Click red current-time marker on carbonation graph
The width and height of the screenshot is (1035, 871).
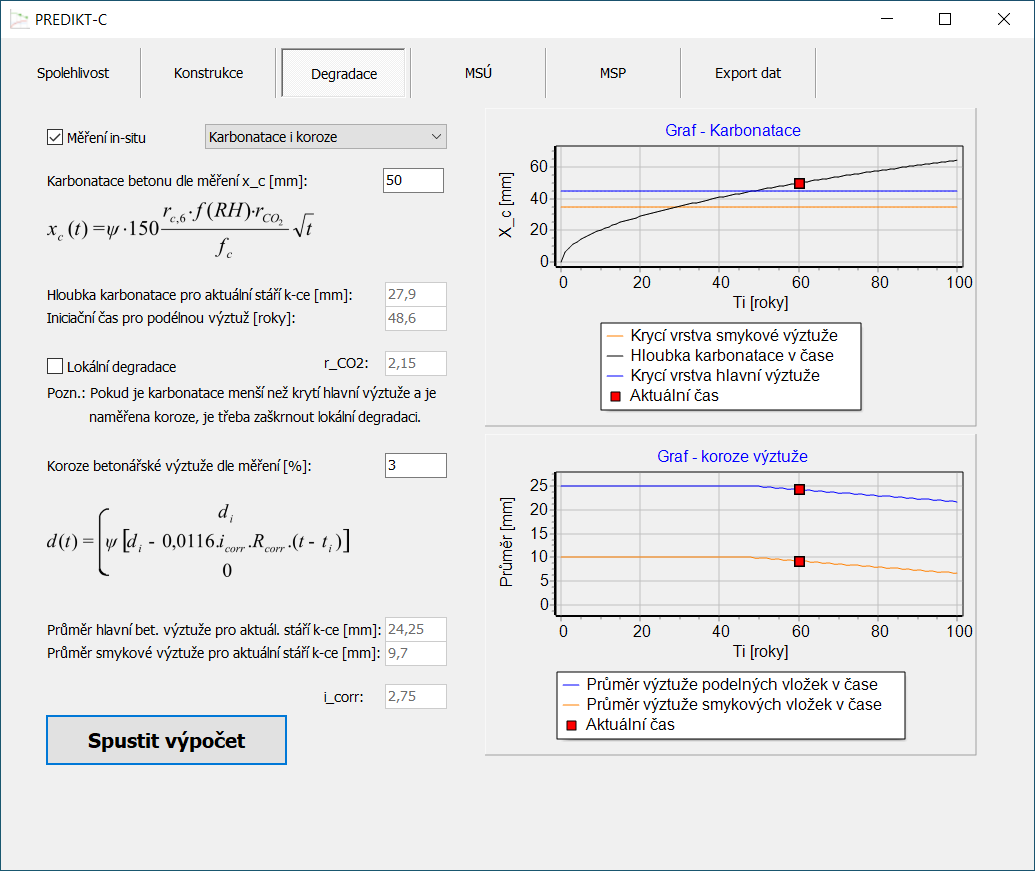(799, 183)
